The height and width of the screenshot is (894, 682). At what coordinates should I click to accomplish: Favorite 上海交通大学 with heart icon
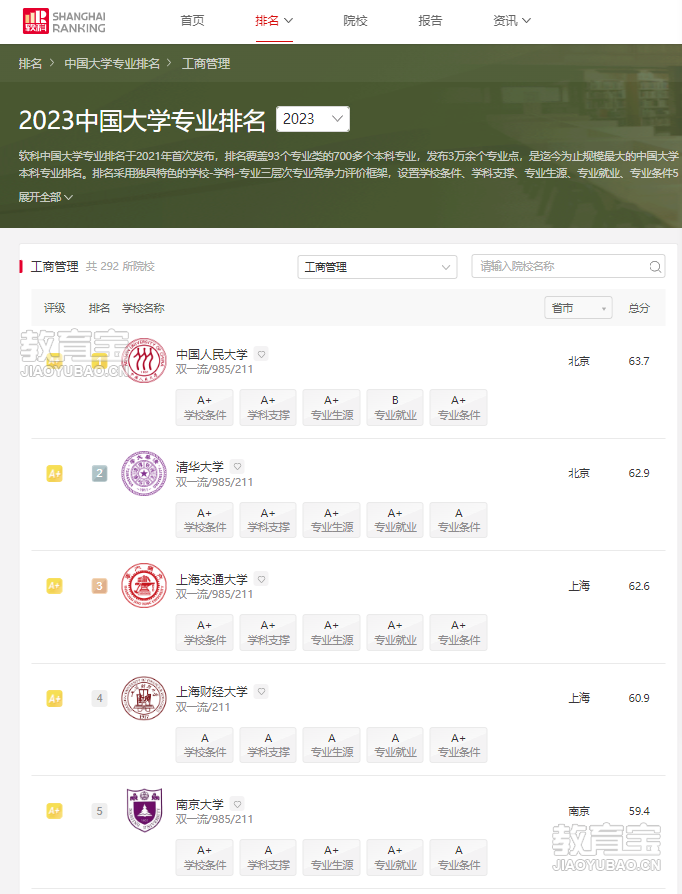pyautogui.click(x=261, y=579)
